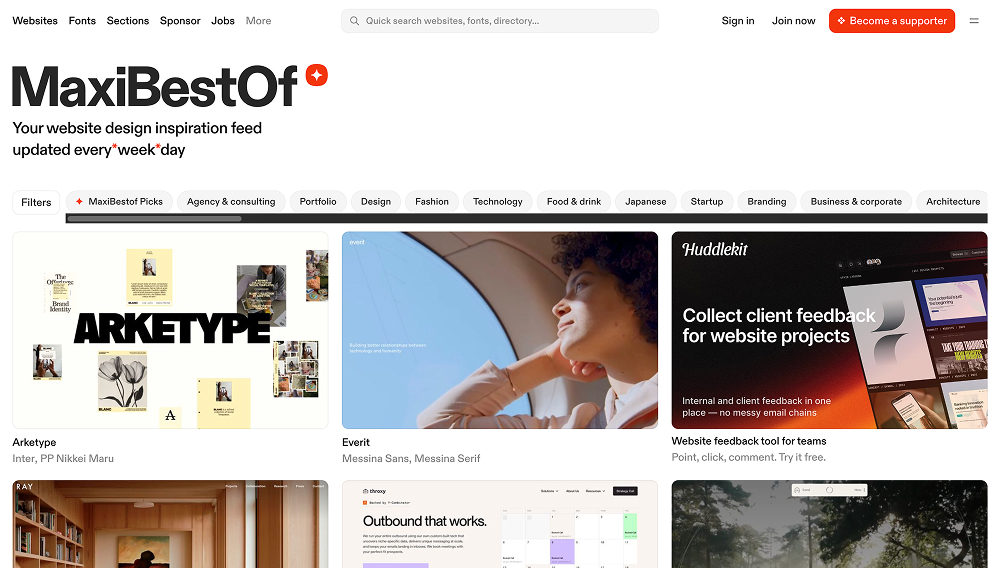
Task: Open the Huddlekit sponsor thumbnail
Action: [829, 330]
